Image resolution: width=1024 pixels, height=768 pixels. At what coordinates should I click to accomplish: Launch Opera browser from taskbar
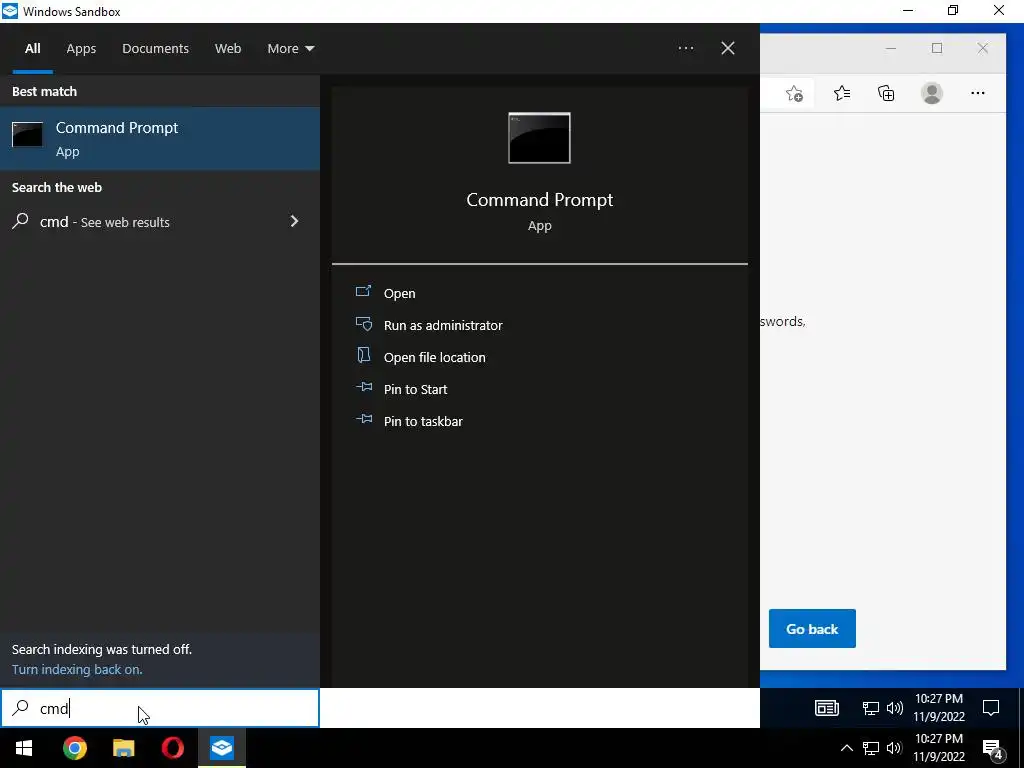pos(173,748)
